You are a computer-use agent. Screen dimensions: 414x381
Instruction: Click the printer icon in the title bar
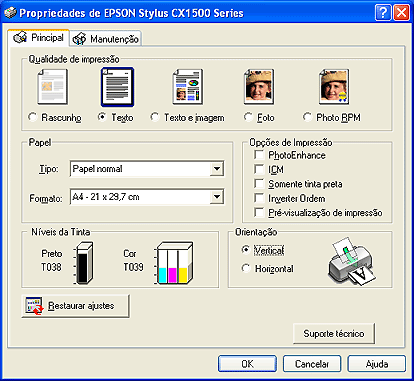tap(10, 13)
